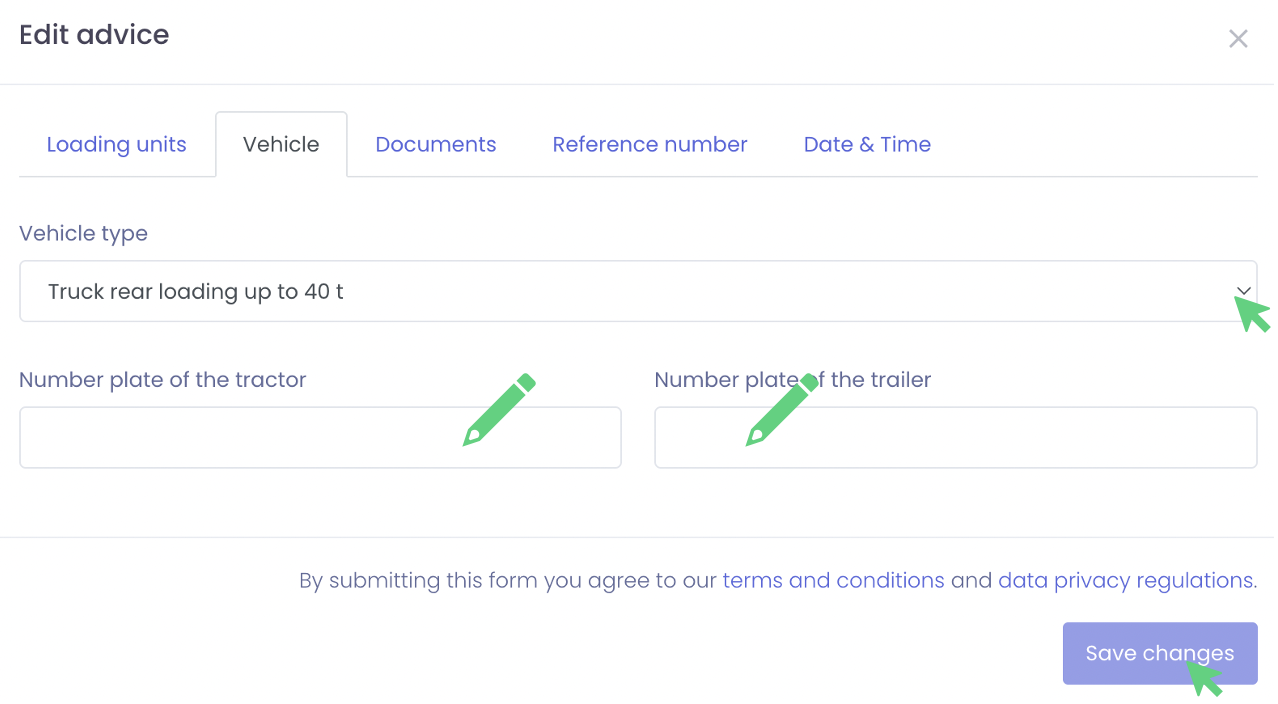Open the terms and conditions link
Screen dimensions: 1278x704
point(833,580)
